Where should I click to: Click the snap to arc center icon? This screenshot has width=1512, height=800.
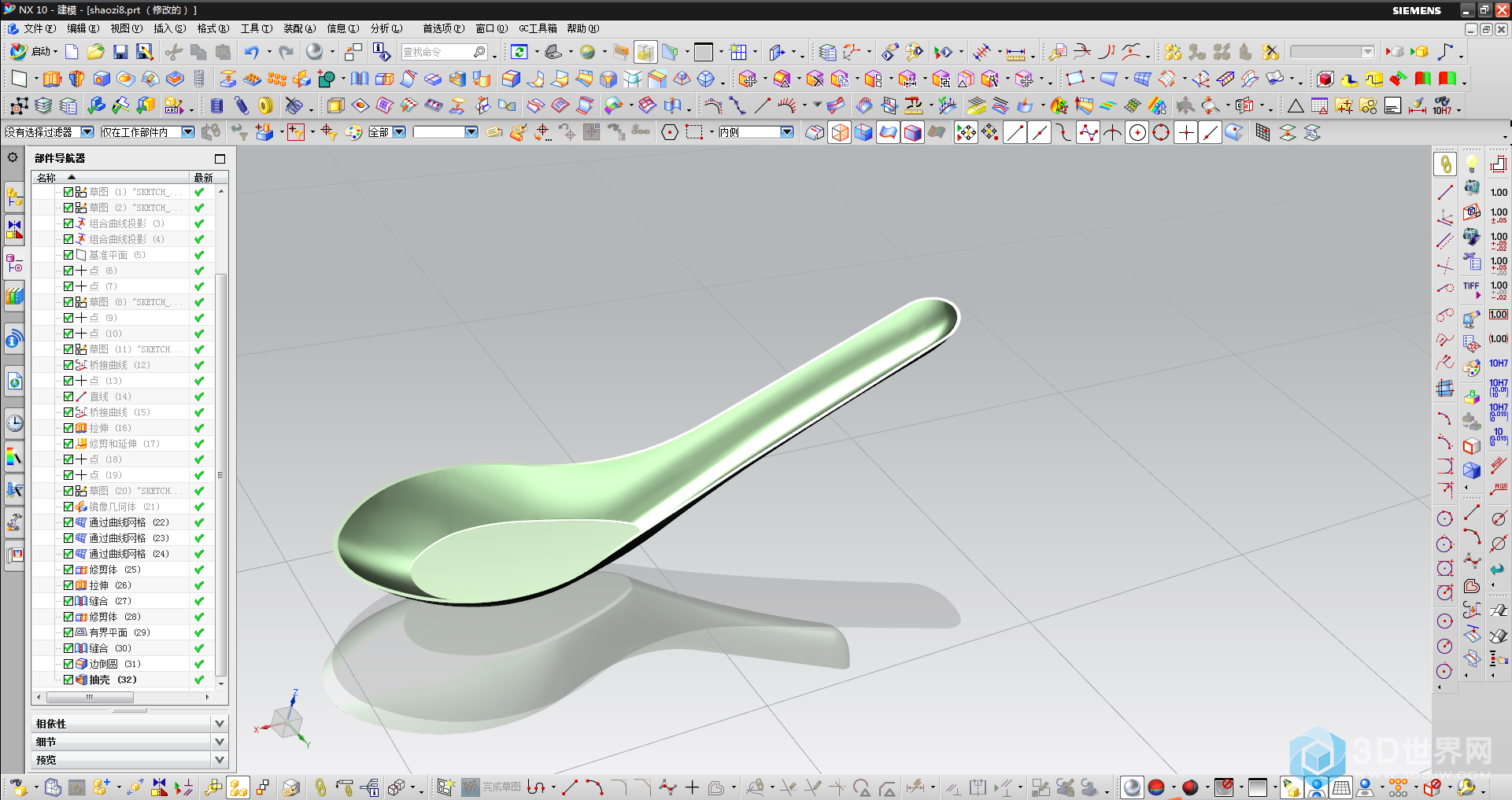pos(1137,132)
